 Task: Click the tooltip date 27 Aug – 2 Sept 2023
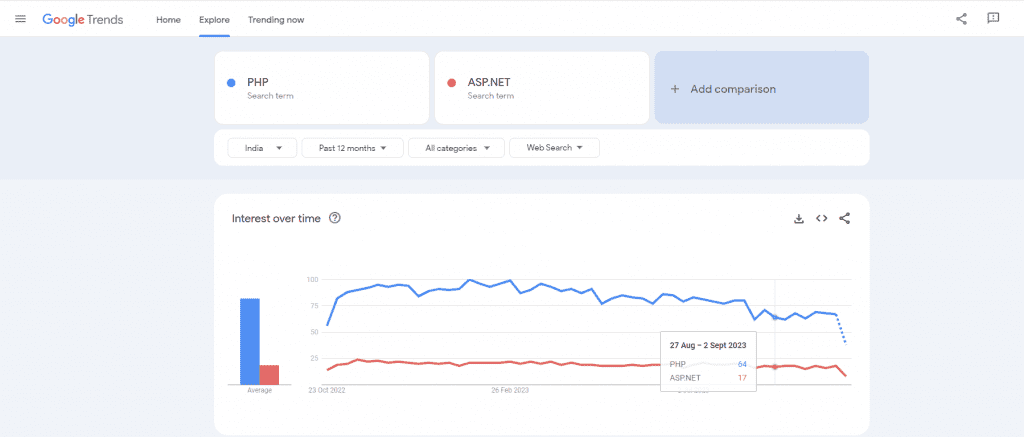pos(708,344)
